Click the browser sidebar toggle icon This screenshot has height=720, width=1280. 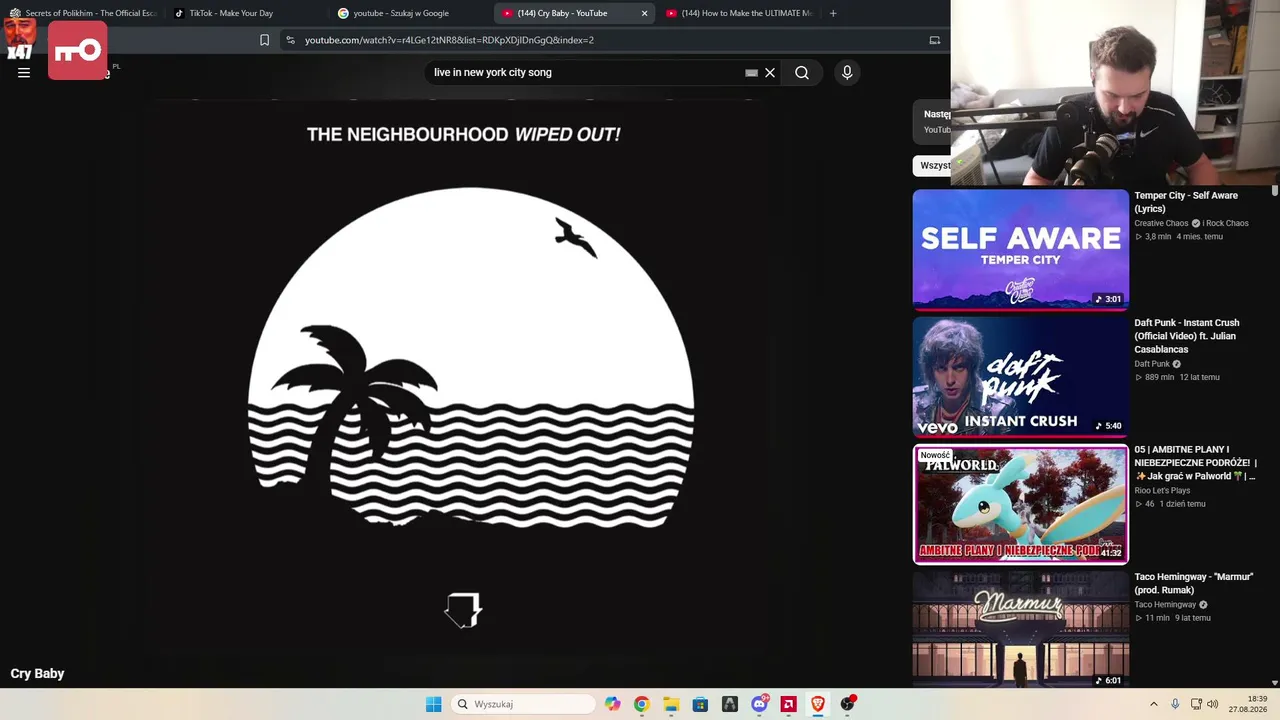[935, 40]
